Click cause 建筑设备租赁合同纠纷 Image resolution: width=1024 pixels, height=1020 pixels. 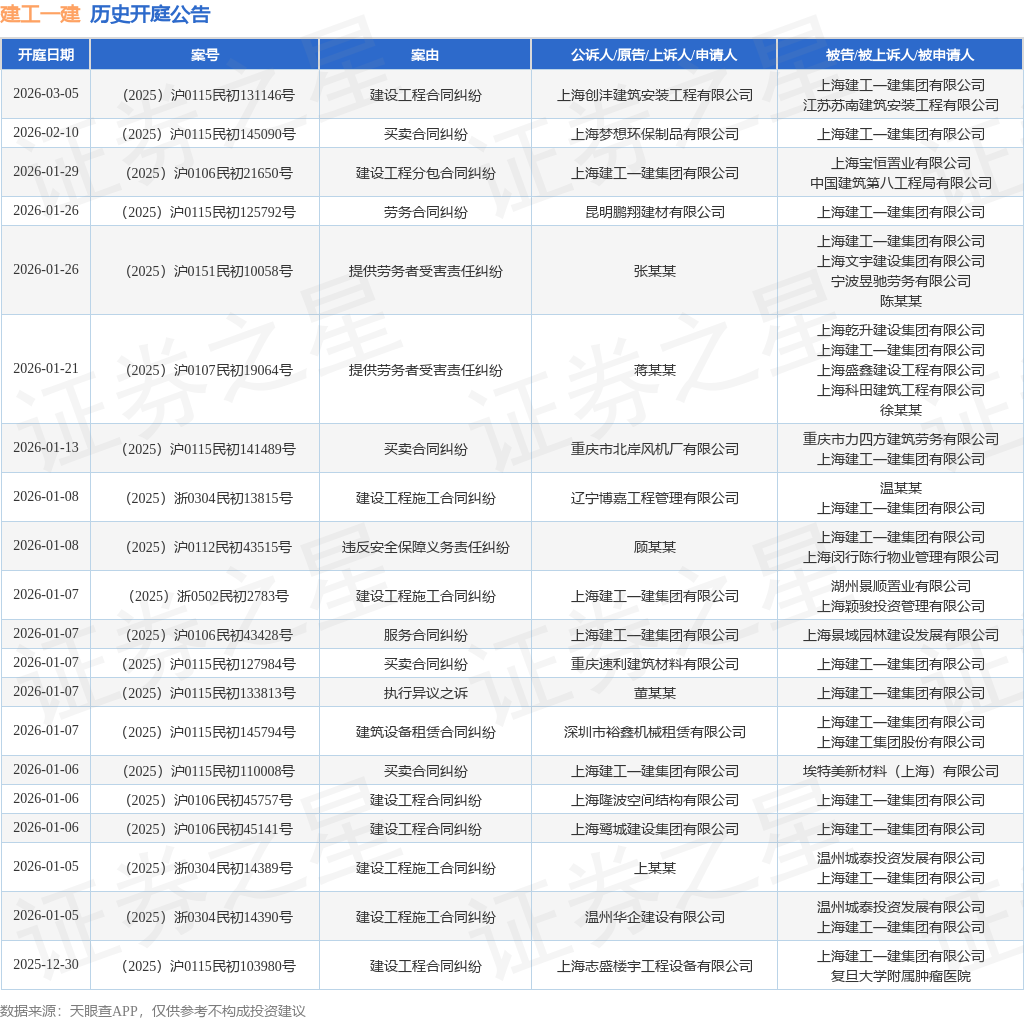pyautogui.click(x=425, y=733)
